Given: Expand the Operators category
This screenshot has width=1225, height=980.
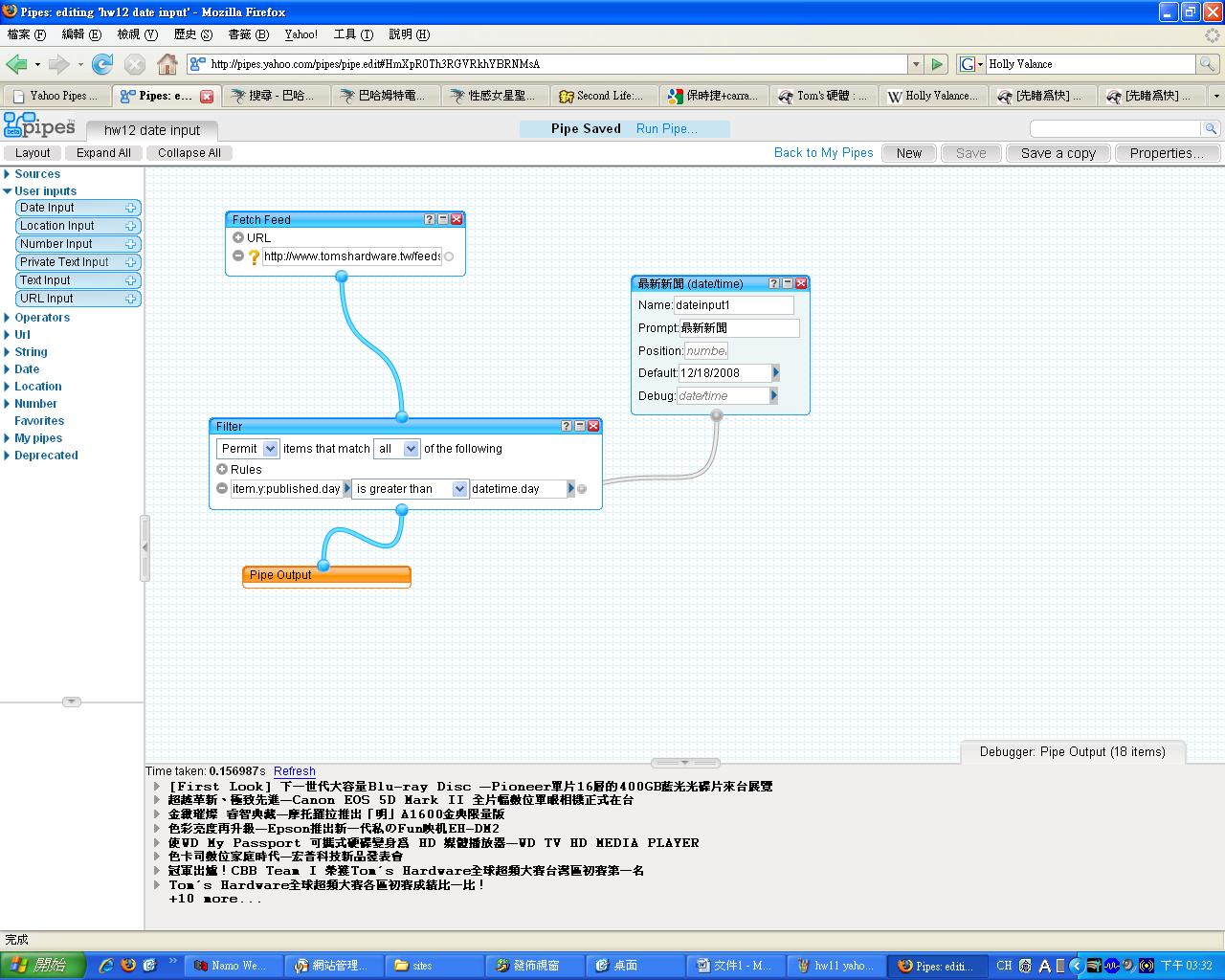Looking at the screenshot, I should pyautogui.click(x=8, y=318).
